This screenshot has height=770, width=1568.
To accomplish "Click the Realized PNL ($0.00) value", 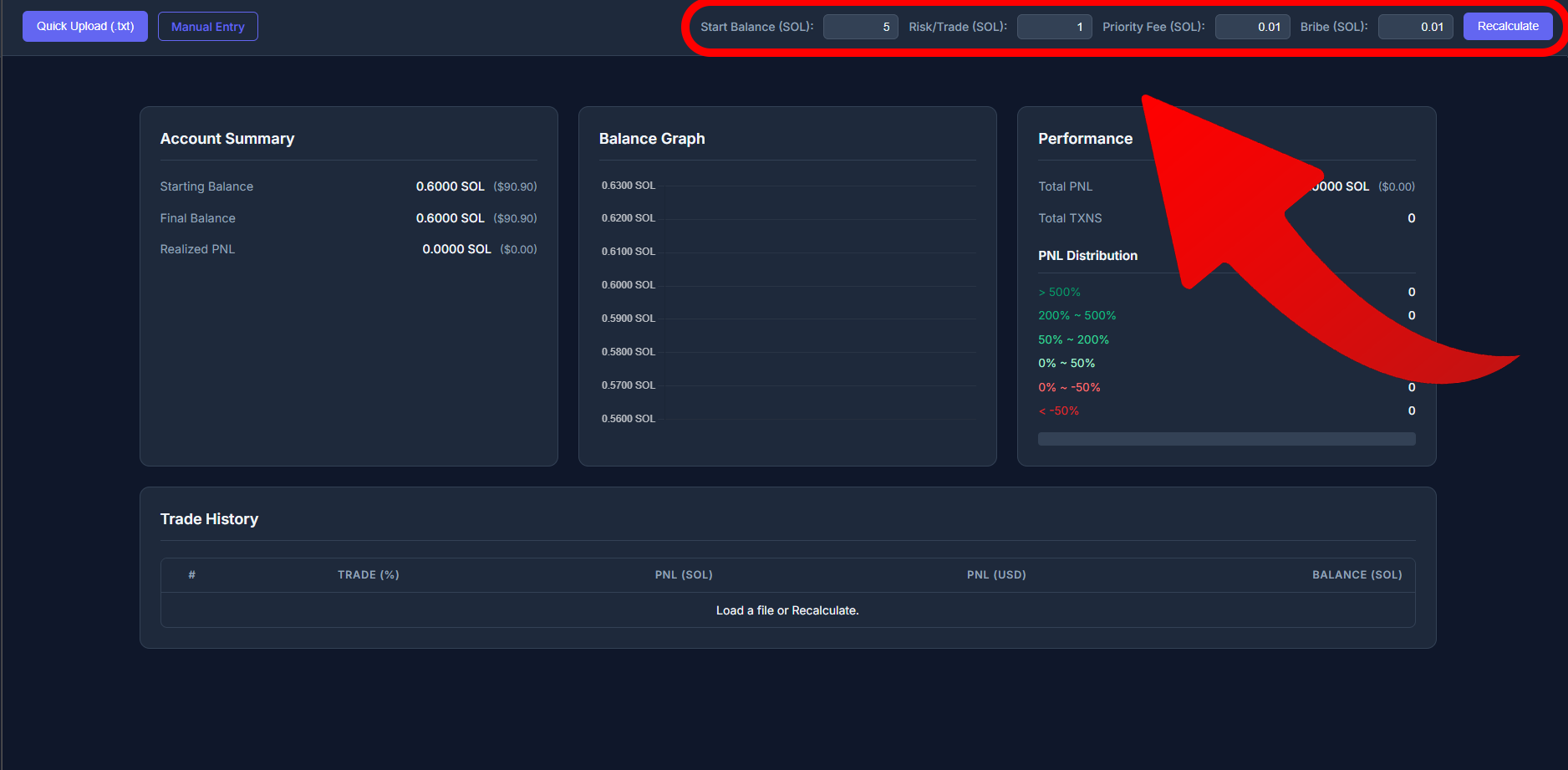I will coord(518,249).
